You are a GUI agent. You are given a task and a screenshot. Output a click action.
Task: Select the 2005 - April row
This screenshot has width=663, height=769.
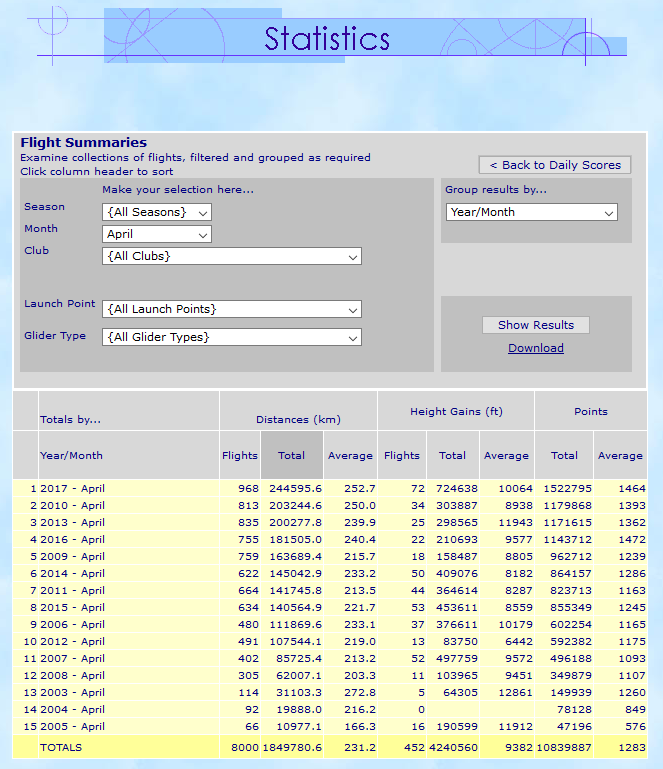[x=72, y=726]
